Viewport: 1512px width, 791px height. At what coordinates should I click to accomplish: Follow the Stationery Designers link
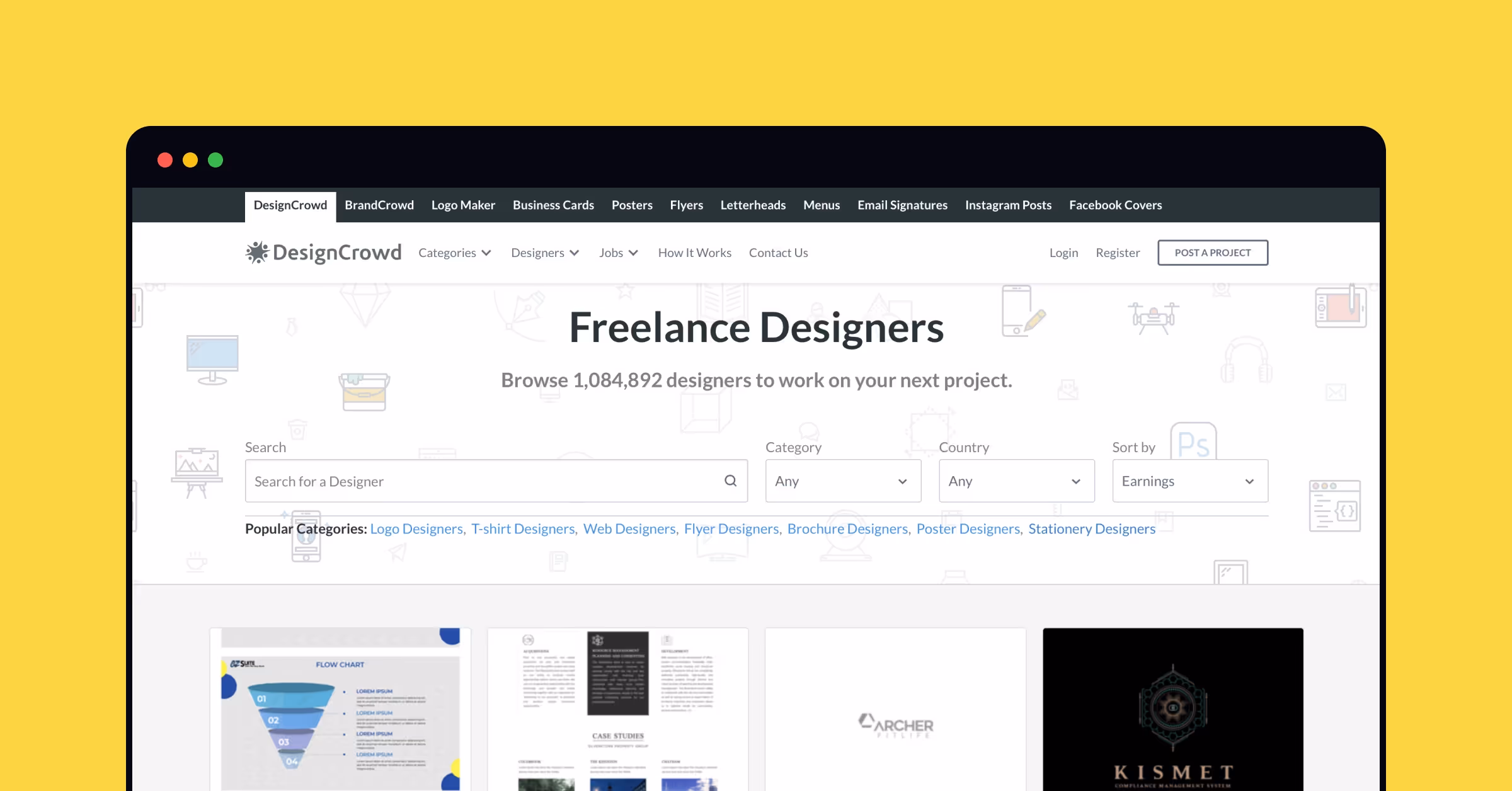click(1092, 529)
